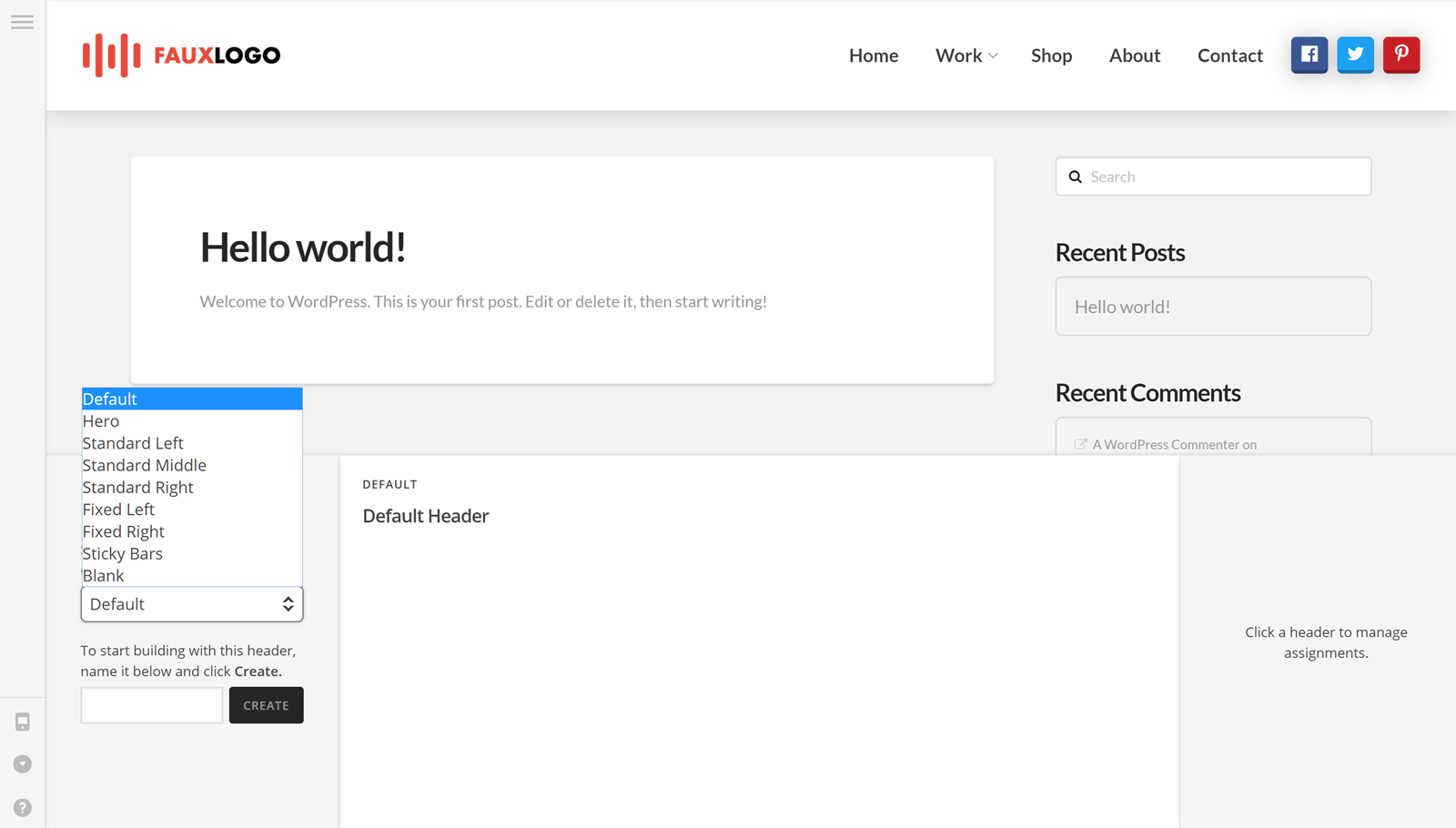This screenshot has width=1456, height=828.
Task: Click the Recent Posts heading
Action: [x=1120, y=253]
